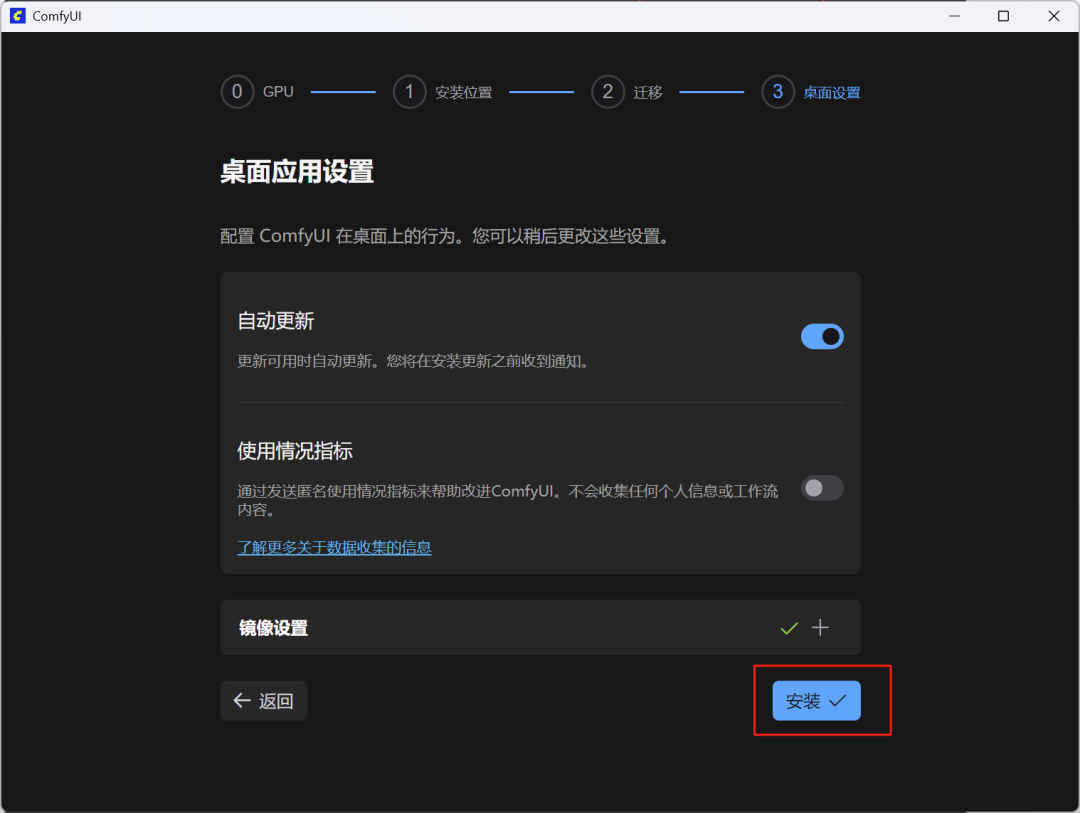Click the 使用情况指标 label

[x=295, y=451]
